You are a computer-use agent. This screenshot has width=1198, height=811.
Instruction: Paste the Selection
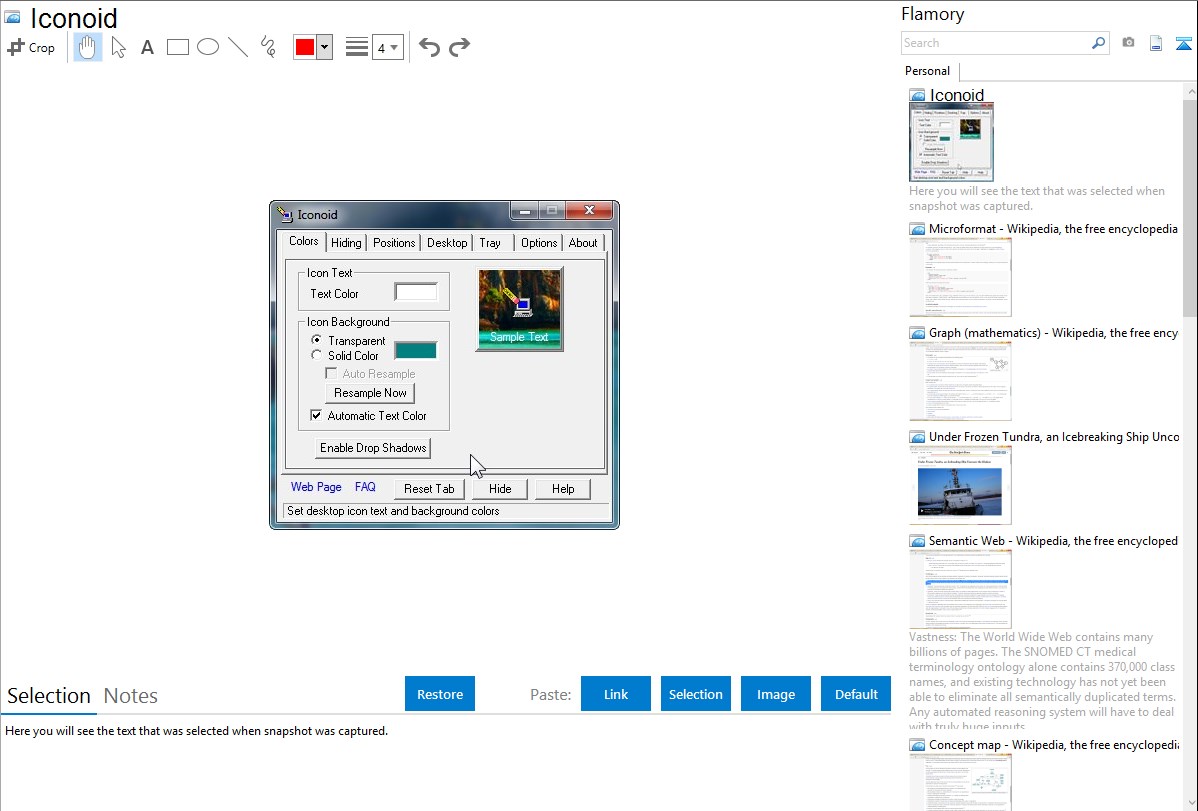[x=695, y=694]
